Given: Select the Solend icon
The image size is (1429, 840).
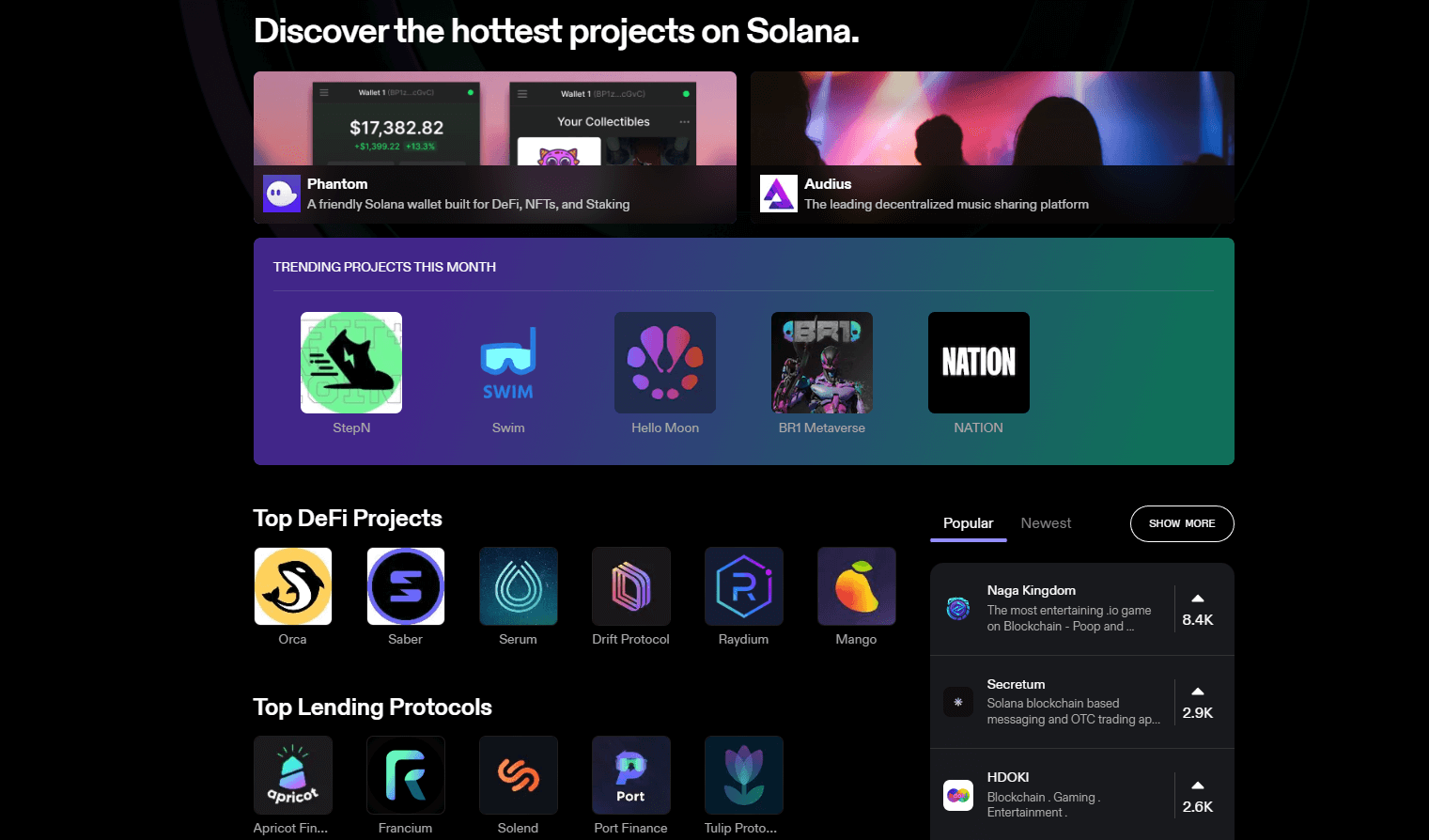Looking at the screenshot, I should point(519,775).
